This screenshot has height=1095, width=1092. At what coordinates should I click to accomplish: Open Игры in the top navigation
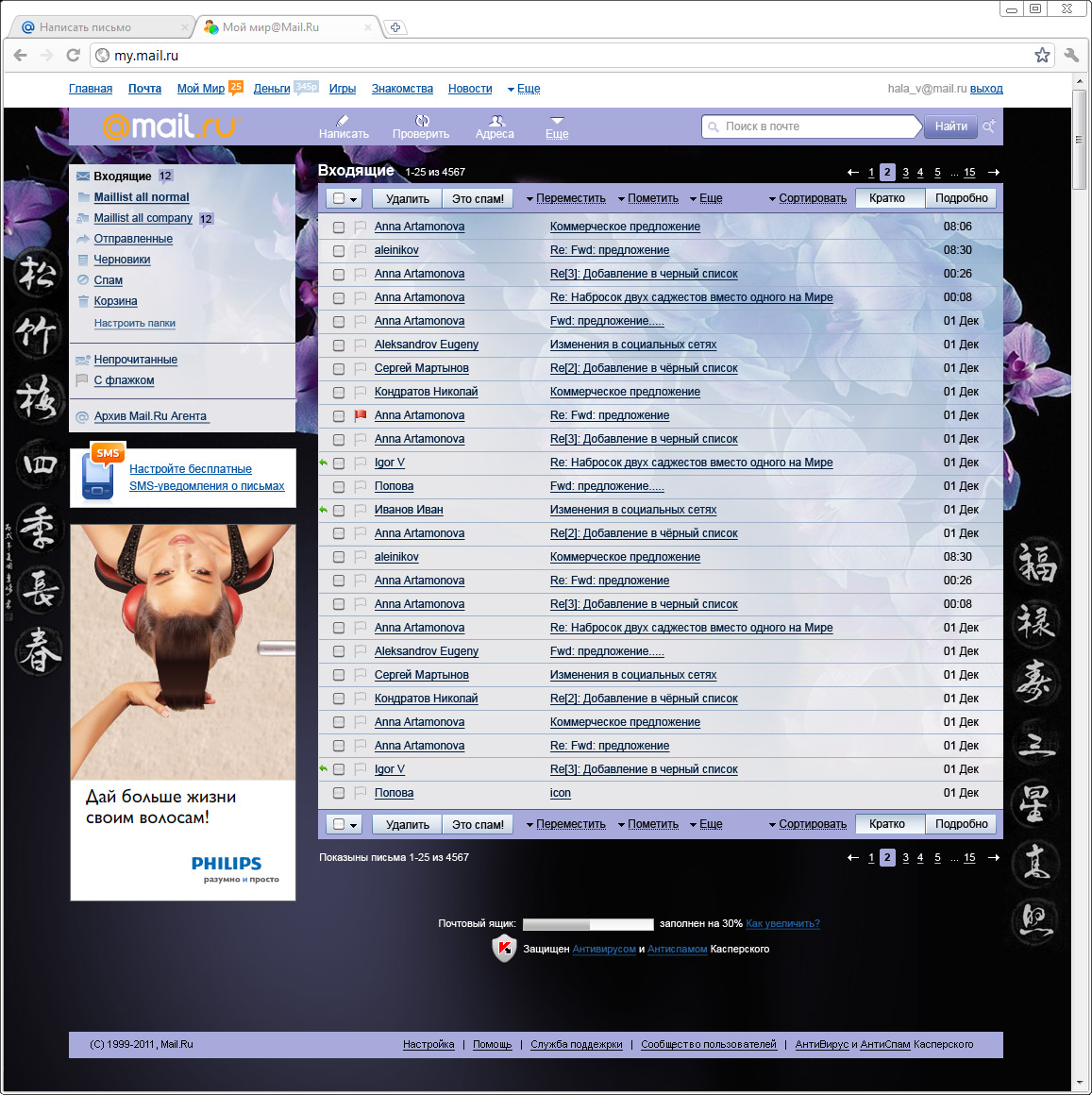342,89
